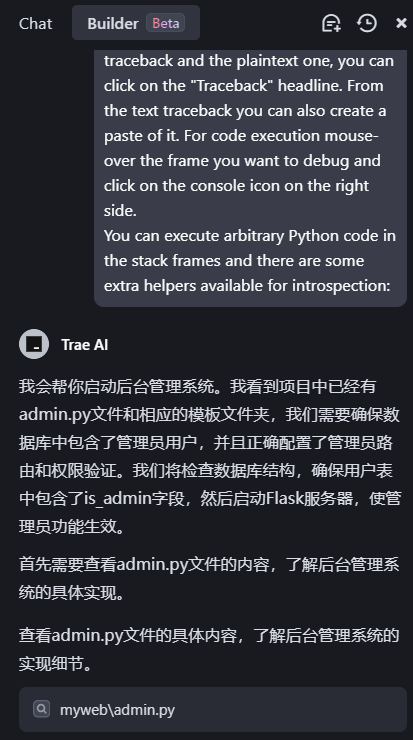Viewport: 413px width, 740px height.
Task: Close the Trae AI side panel
Action: click(401, 23)
